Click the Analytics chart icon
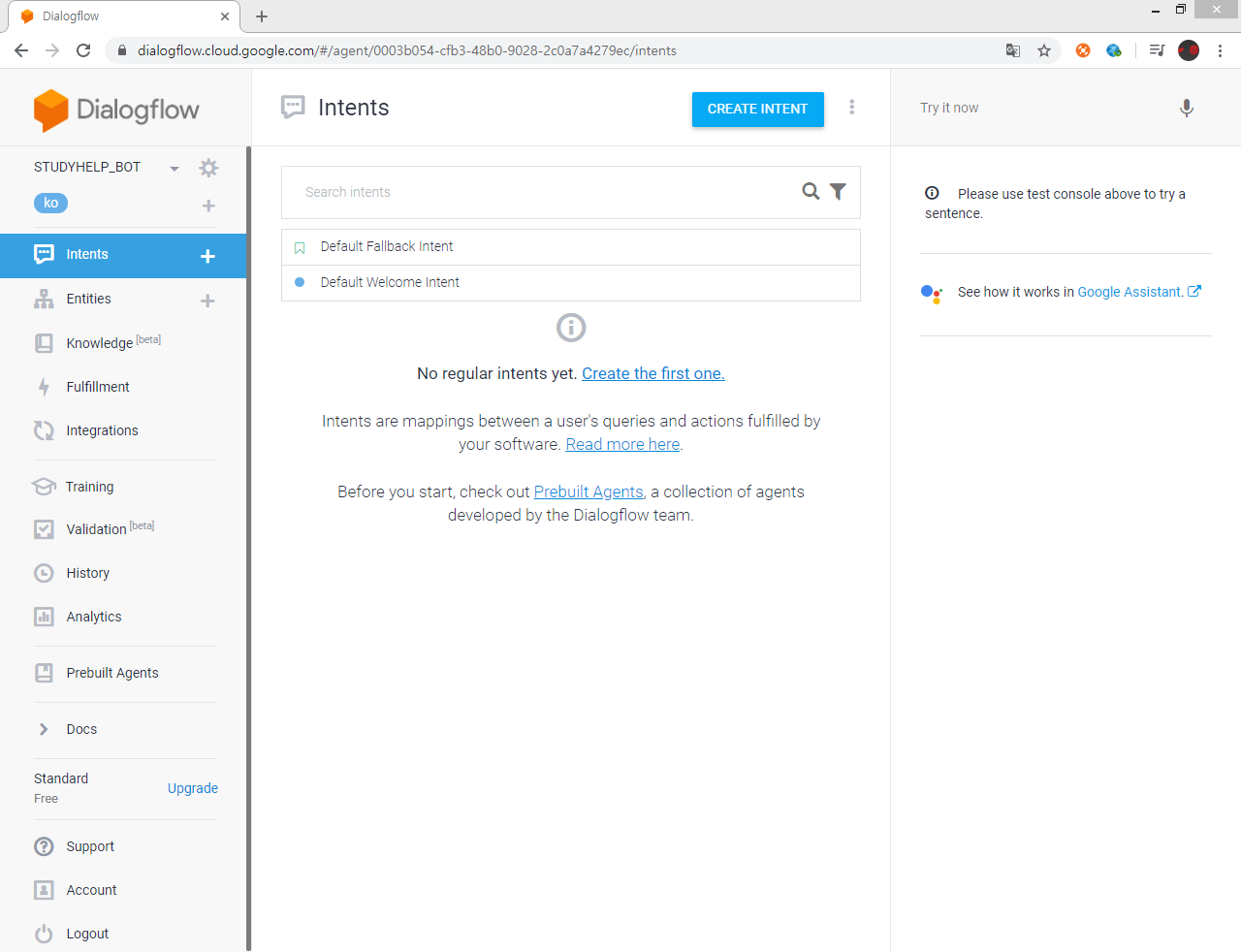Image resolution: width=1241 pixels, height=952 pixels. [x=44, y=617]
